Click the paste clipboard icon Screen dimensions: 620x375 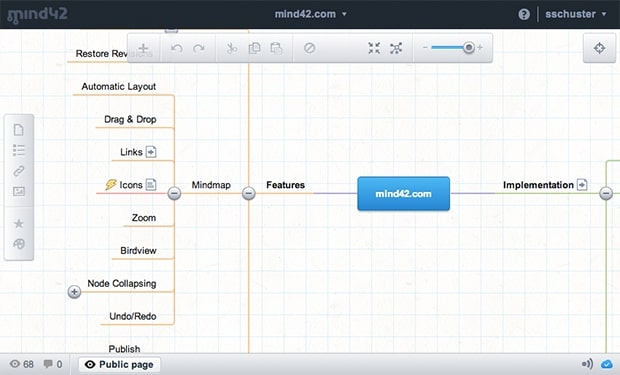pos(276,48)
